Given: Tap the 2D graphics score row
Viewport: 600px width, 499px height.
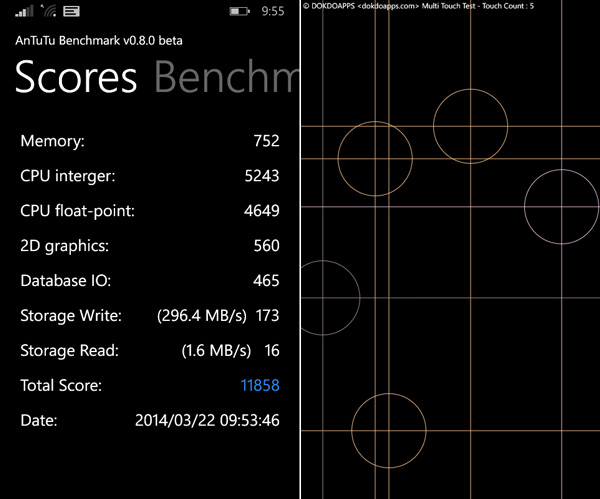Looking at the screenshot, I should click(150, 246).
